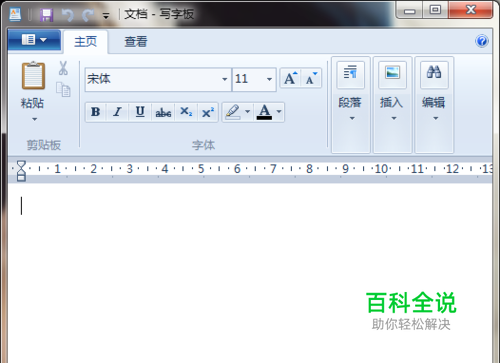The width and height of the screenshot is (500, 363).
Task: Click the paragraph icon in 段落 group
Action: pyautogui.click(x=351, y=74)
